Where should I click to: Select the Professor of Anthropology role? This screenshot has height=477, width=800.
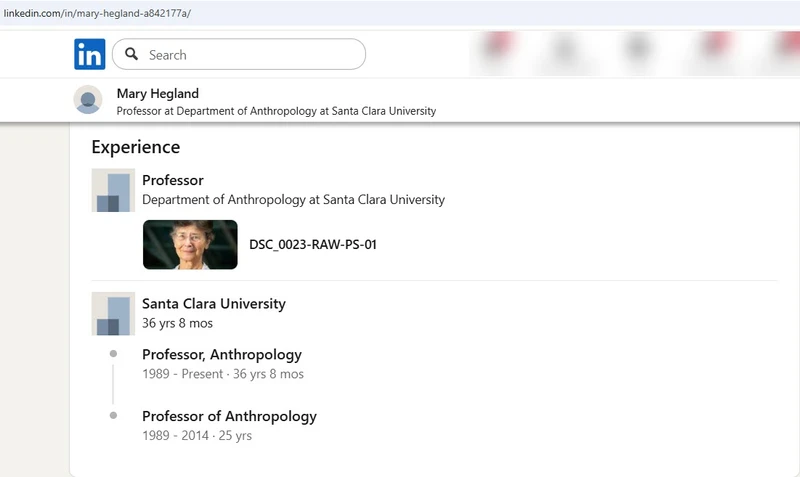[229, 416]
